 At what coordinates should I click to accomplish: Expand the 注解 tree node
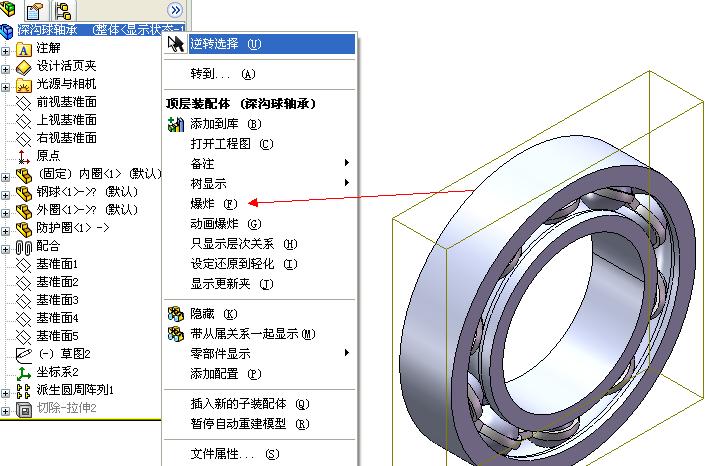5,51
